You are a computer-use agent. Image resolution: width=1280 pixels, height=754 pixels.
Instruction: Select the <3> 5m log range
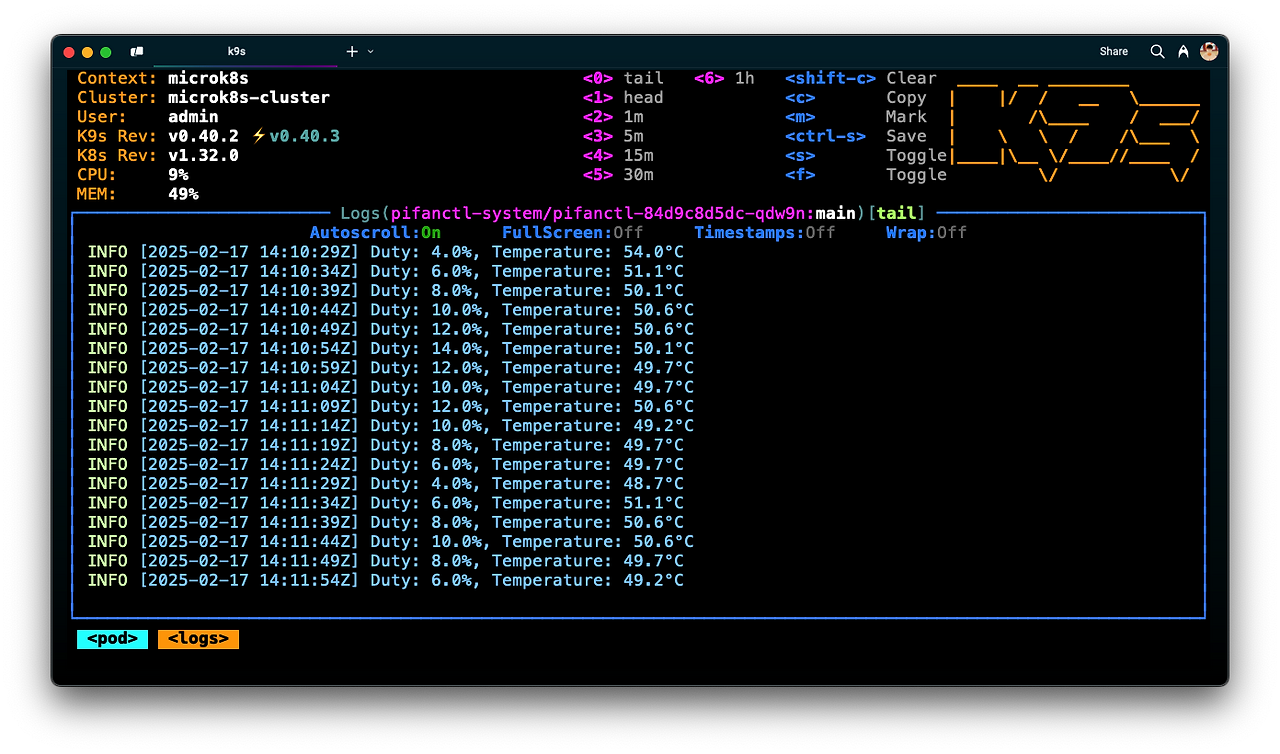613,136
